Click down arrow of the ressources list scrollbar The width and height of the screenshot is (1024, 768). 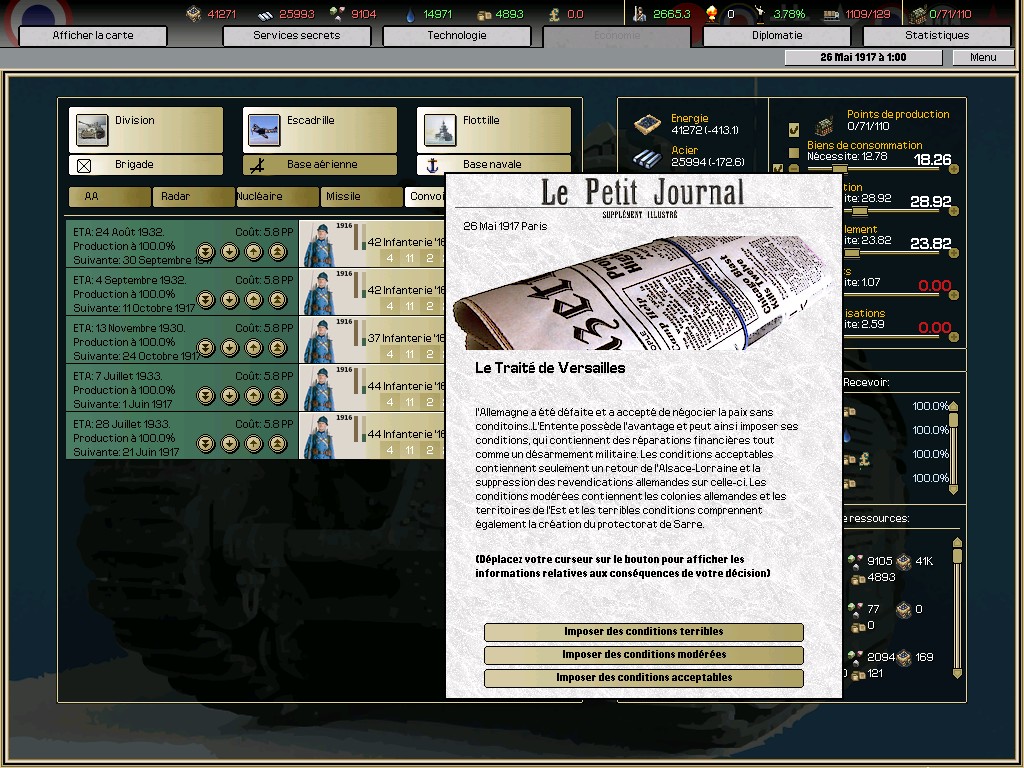click(957, 673)
